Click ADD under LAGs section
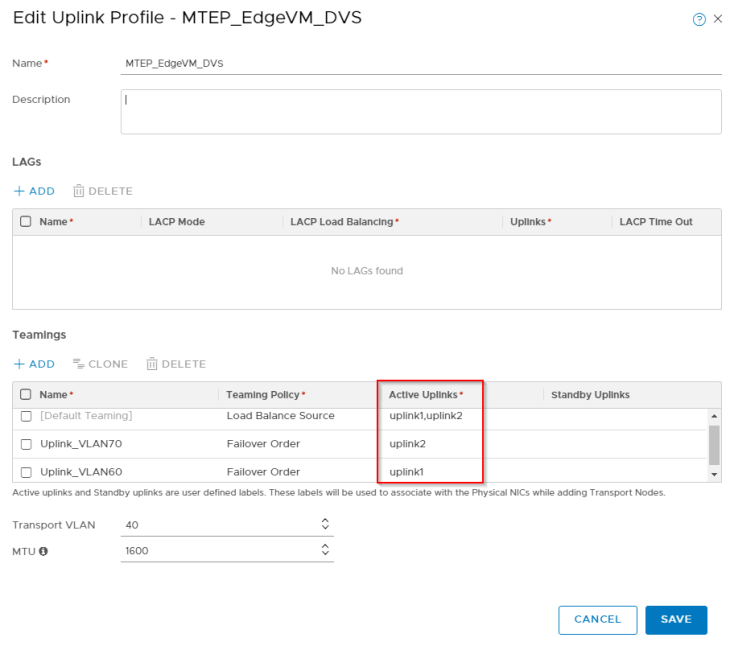 coord(34,191)
